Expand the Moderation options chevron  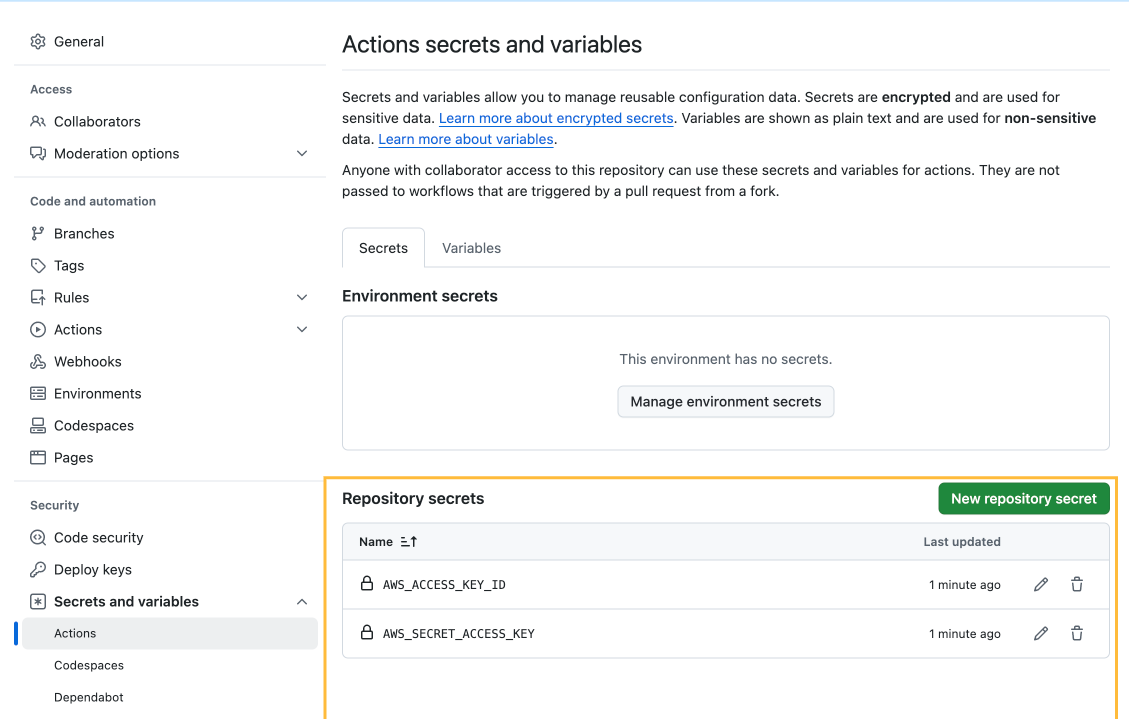302,153
